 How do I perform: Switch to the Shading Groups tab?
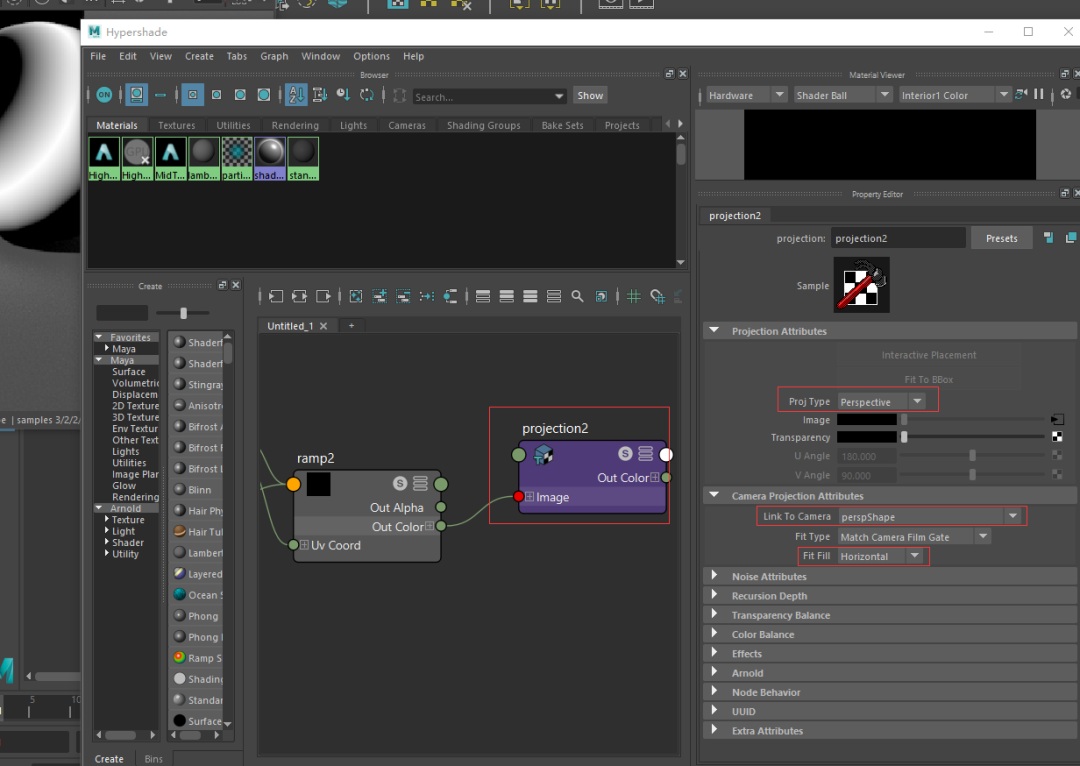pyautogui.click(x=484, y=125)
